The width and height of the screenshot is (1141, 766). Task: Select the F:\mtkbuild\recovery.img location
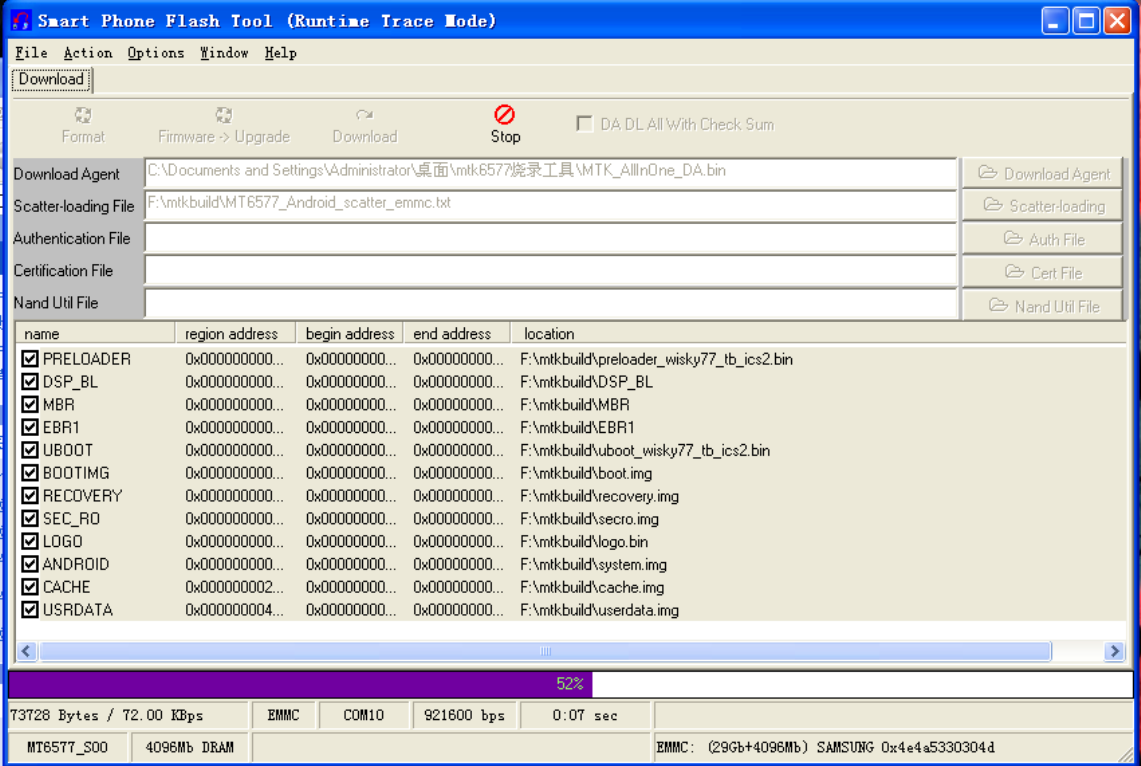pos(600,496)
